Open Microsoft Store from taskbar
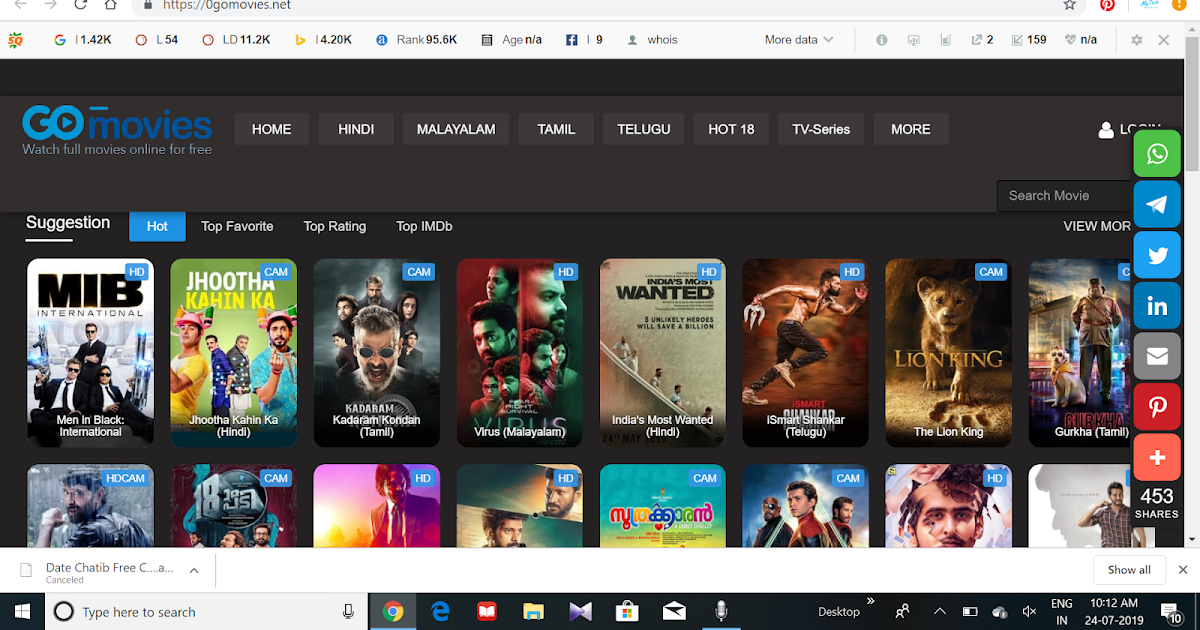The width and height of the screenshot is (1200, 630). coord(627,611)
